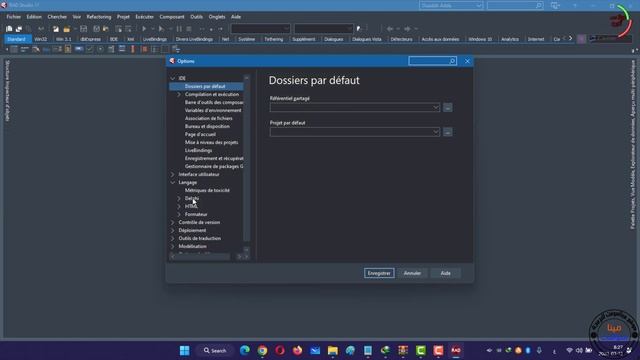Screen dimensions: 640x360
Task: Click the New items icon at toolbar start
Action: [9, 29]
